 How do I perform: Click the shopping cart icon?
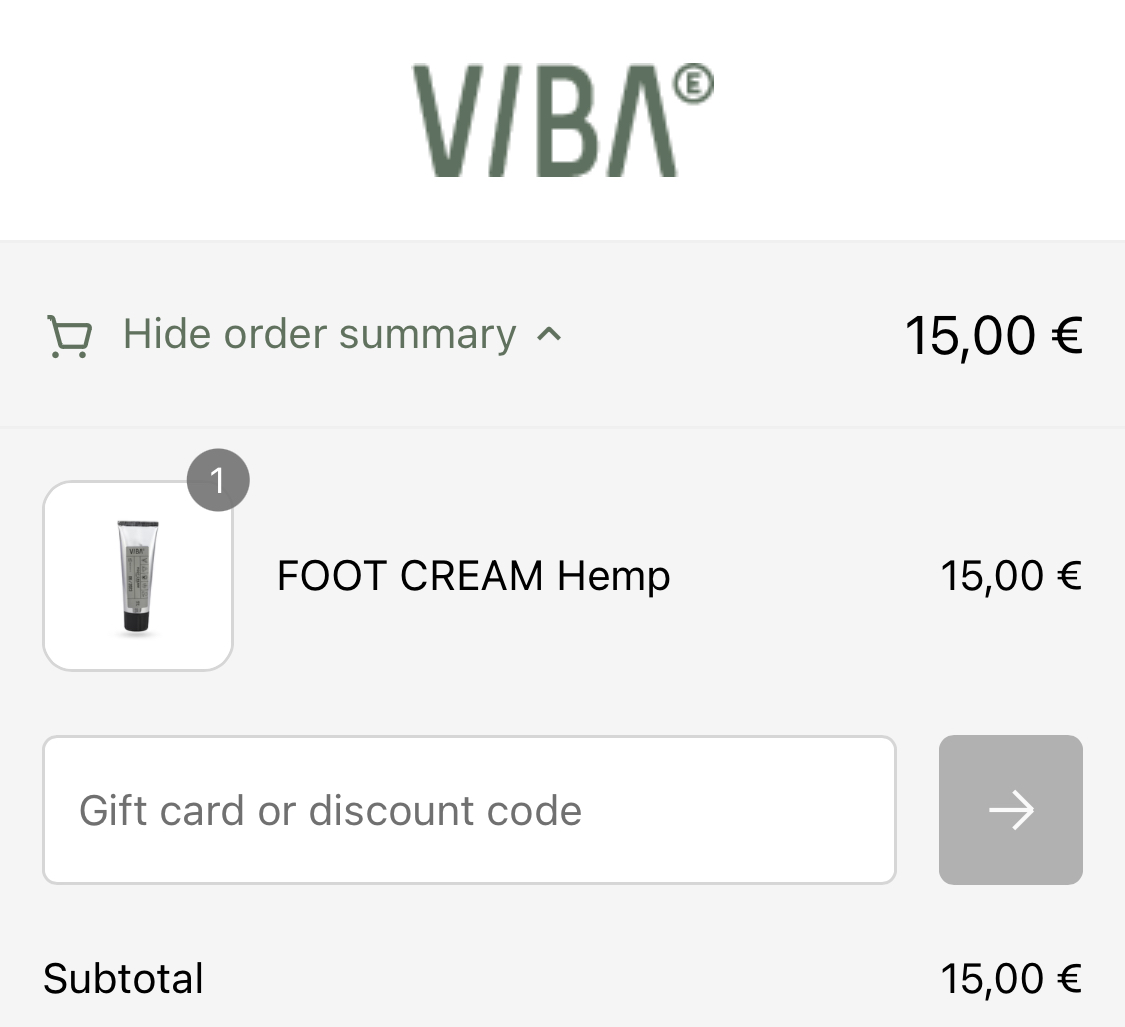click(x=70, y=336)
